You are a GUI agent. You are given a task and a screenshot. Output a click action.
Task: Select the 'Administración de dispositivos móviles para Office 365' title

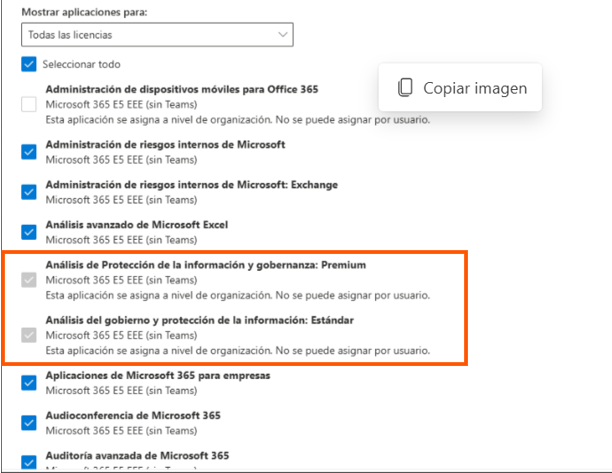coord(182,89)
